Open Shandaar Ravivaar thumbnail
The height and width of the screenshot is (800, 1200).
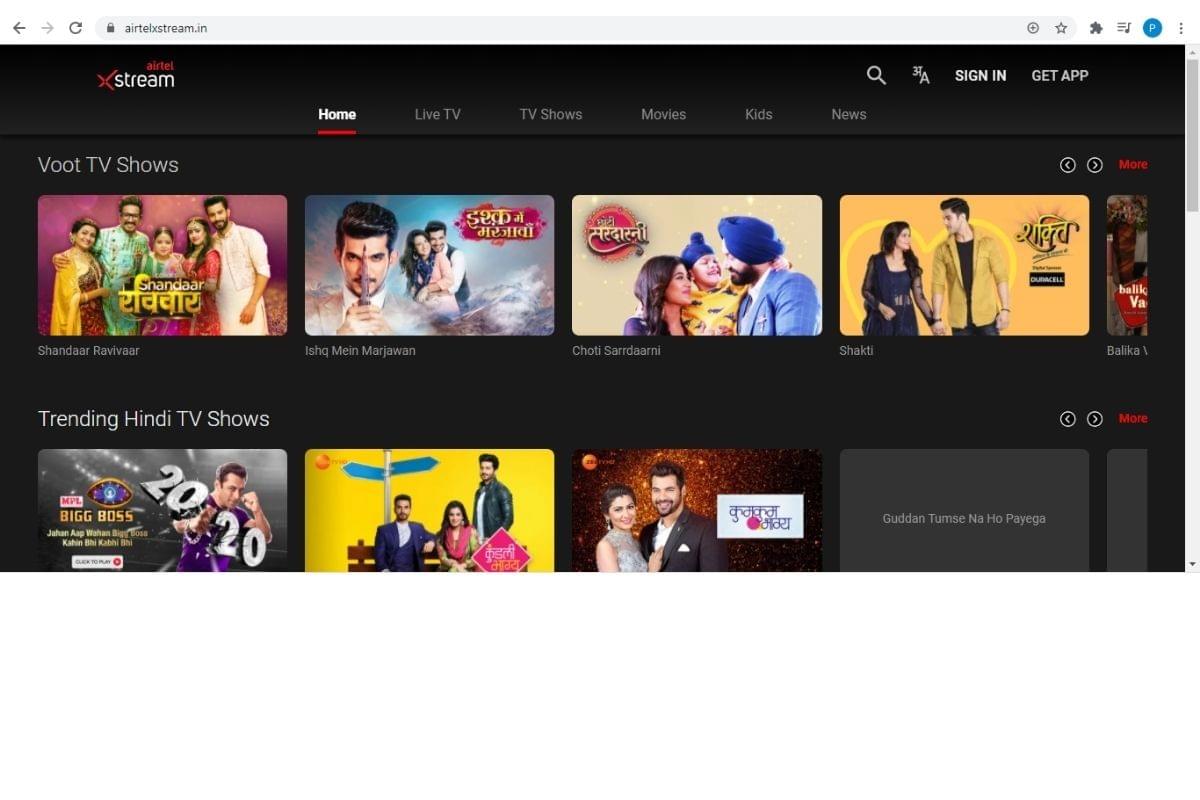pos(162,265)
